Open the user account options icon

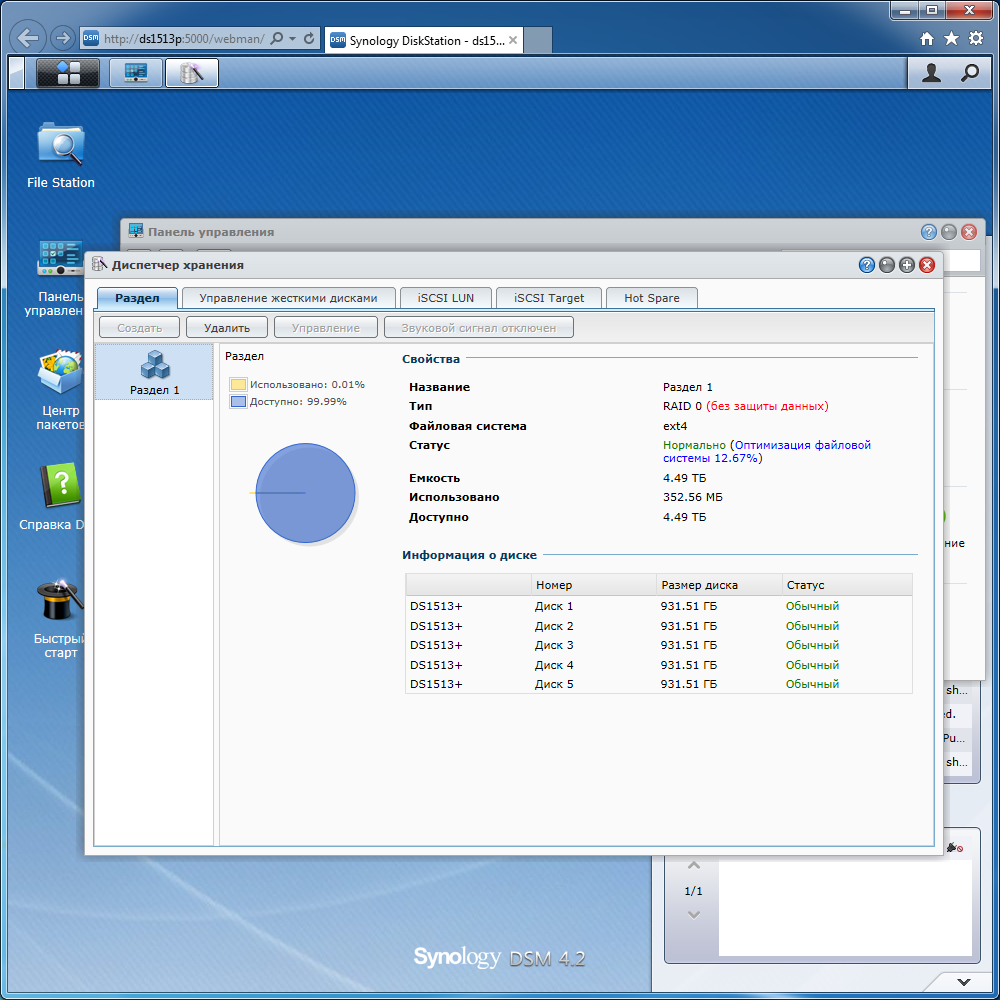[931, 73]
